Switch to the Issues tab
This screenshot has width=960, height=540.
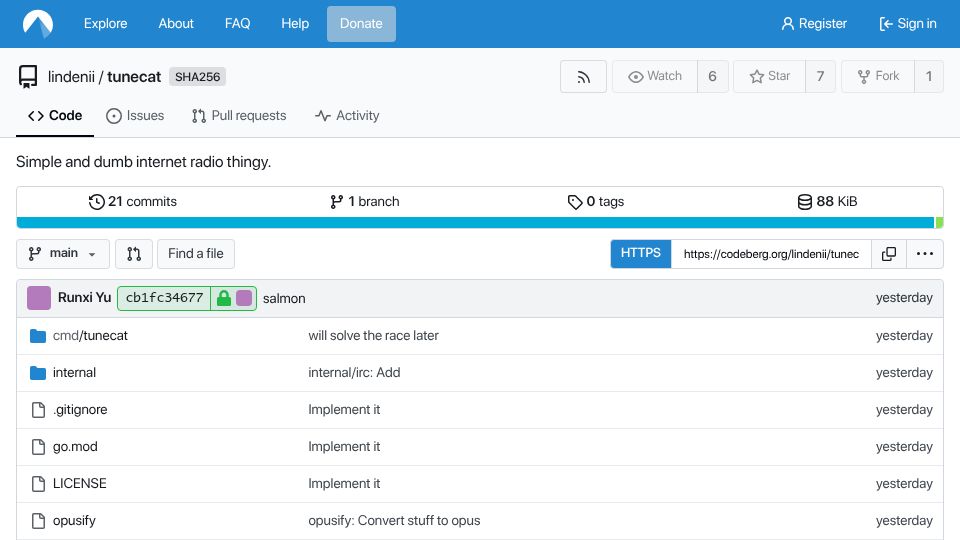pos(135,116)
